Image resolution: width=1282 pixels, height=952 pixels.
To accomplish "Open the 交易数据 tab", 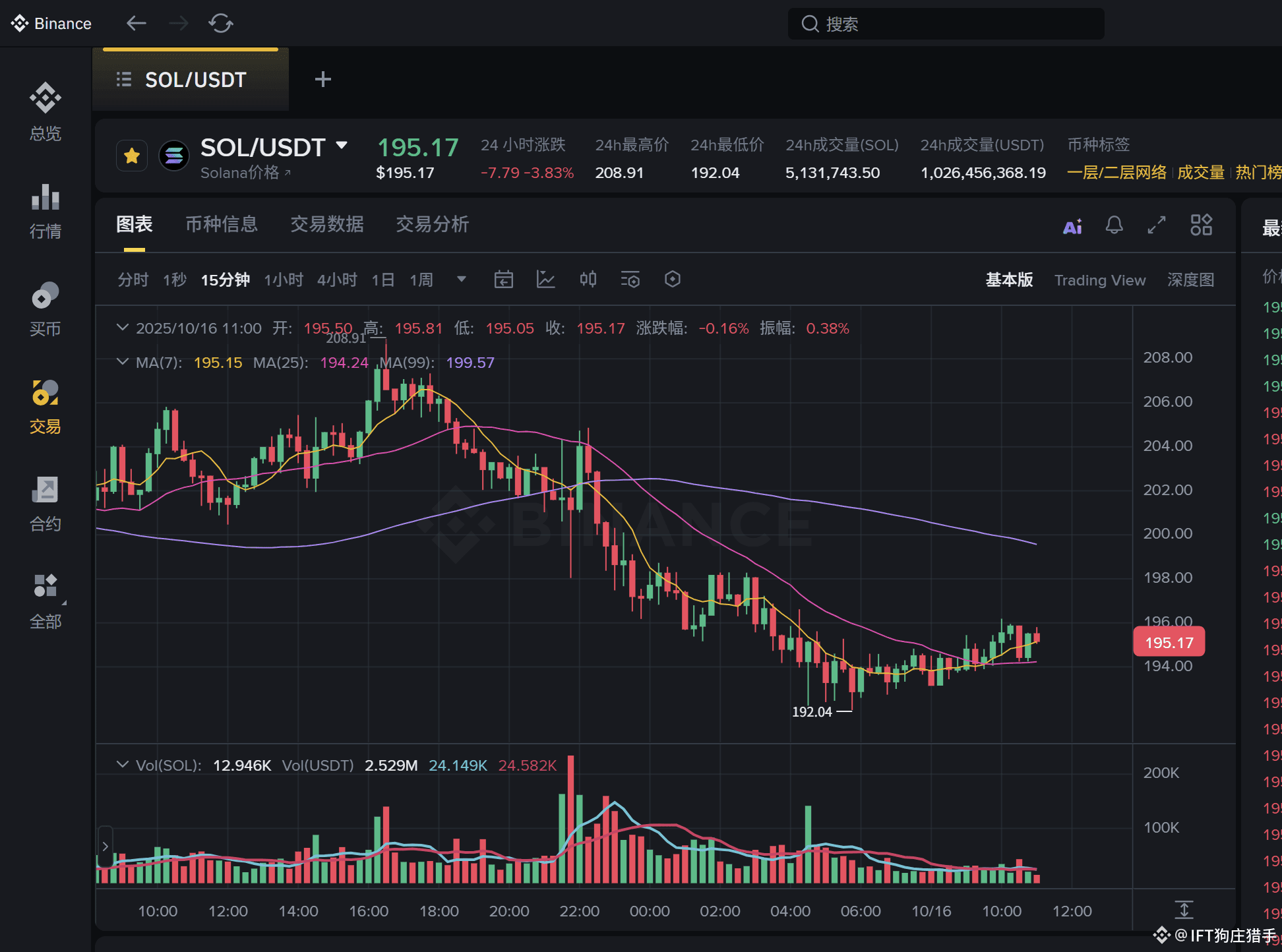I will [x=327, y=224].
